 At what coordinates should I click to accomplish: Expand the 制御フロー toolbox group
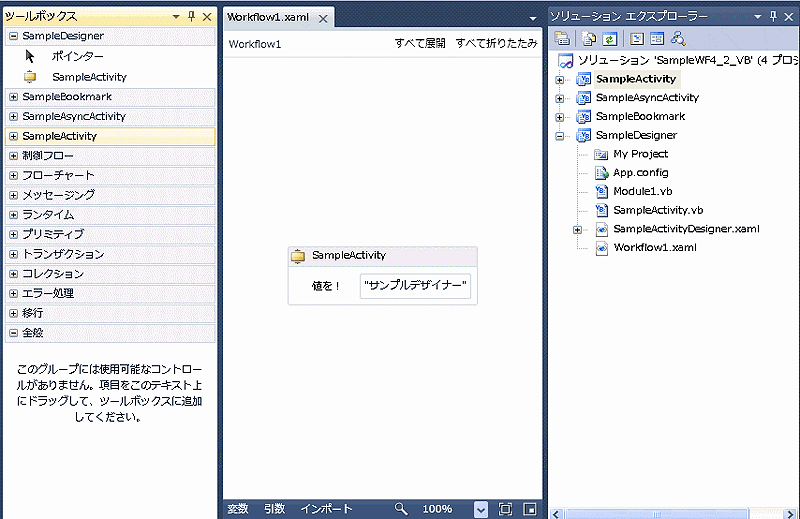14,156
